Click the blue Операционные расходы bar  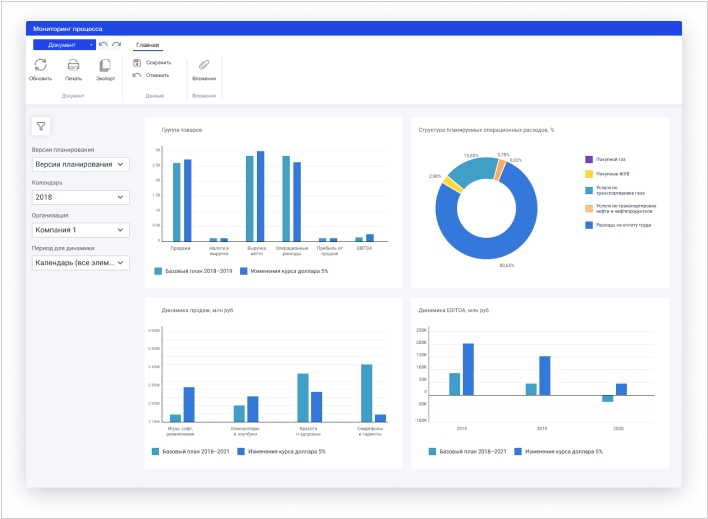[297, 201]
